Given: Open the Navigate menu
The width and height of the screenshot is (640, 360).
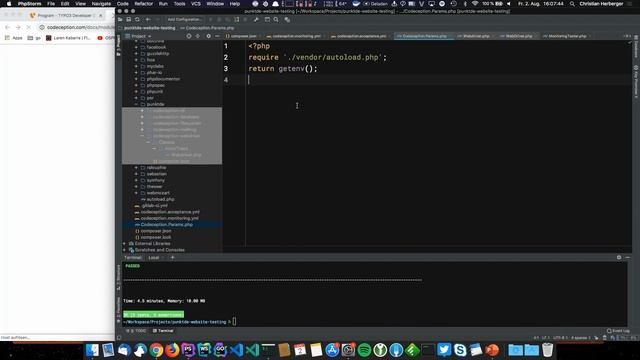Looking at the screenshot, I should (101, 4).
